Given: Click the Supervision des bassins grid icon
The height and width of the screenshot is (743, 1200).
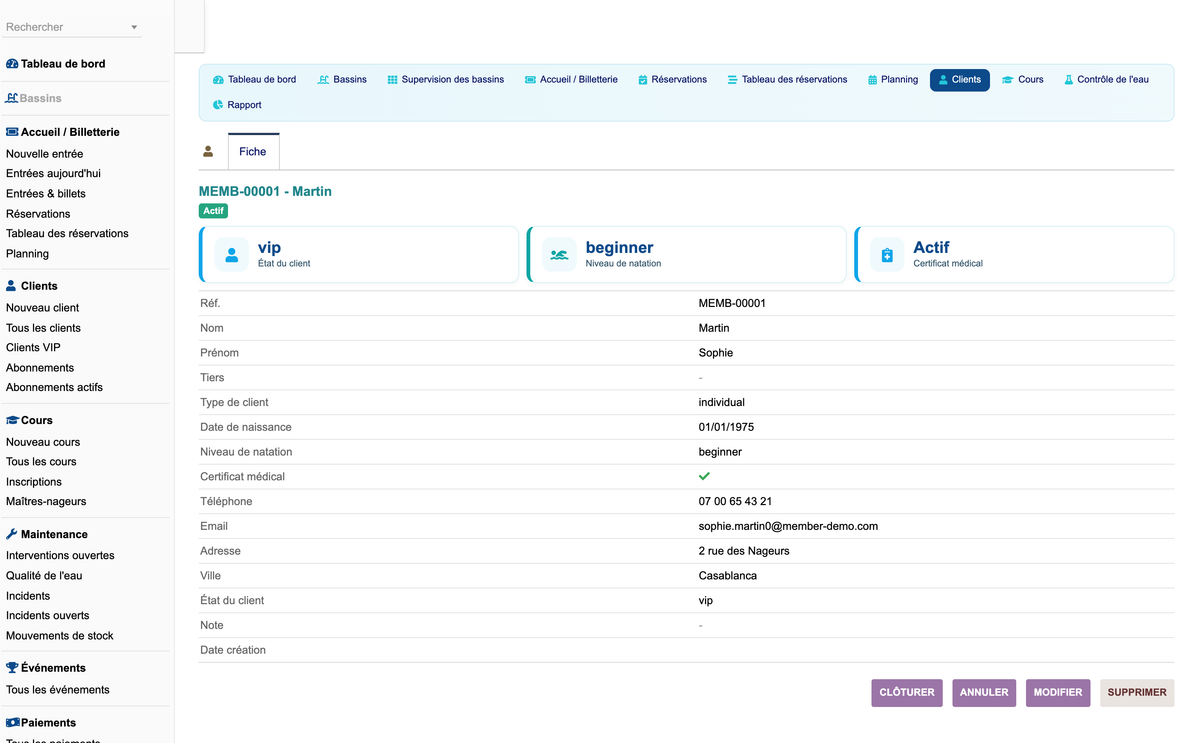Looking at the screenshot, I should (x=392, y=80).
